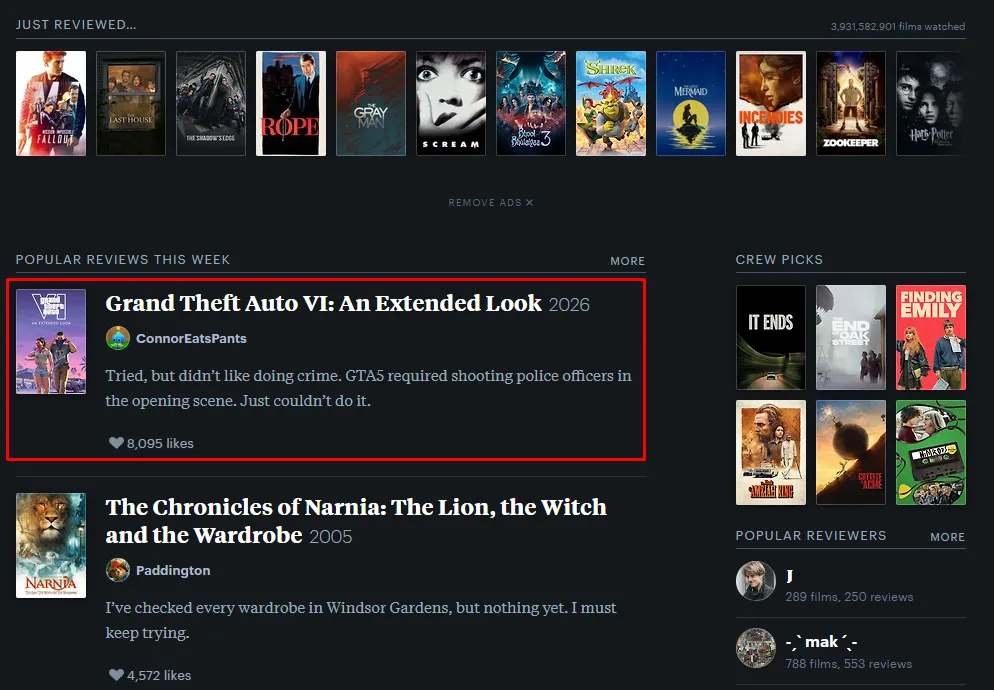Read the GTA review text about crime
This screenshot has width=994, height=690.
[x=368, y=388]
